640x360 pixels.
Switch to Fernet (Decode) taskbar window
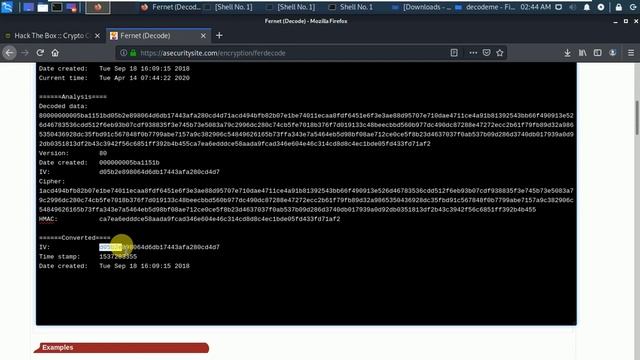[170, 7]
